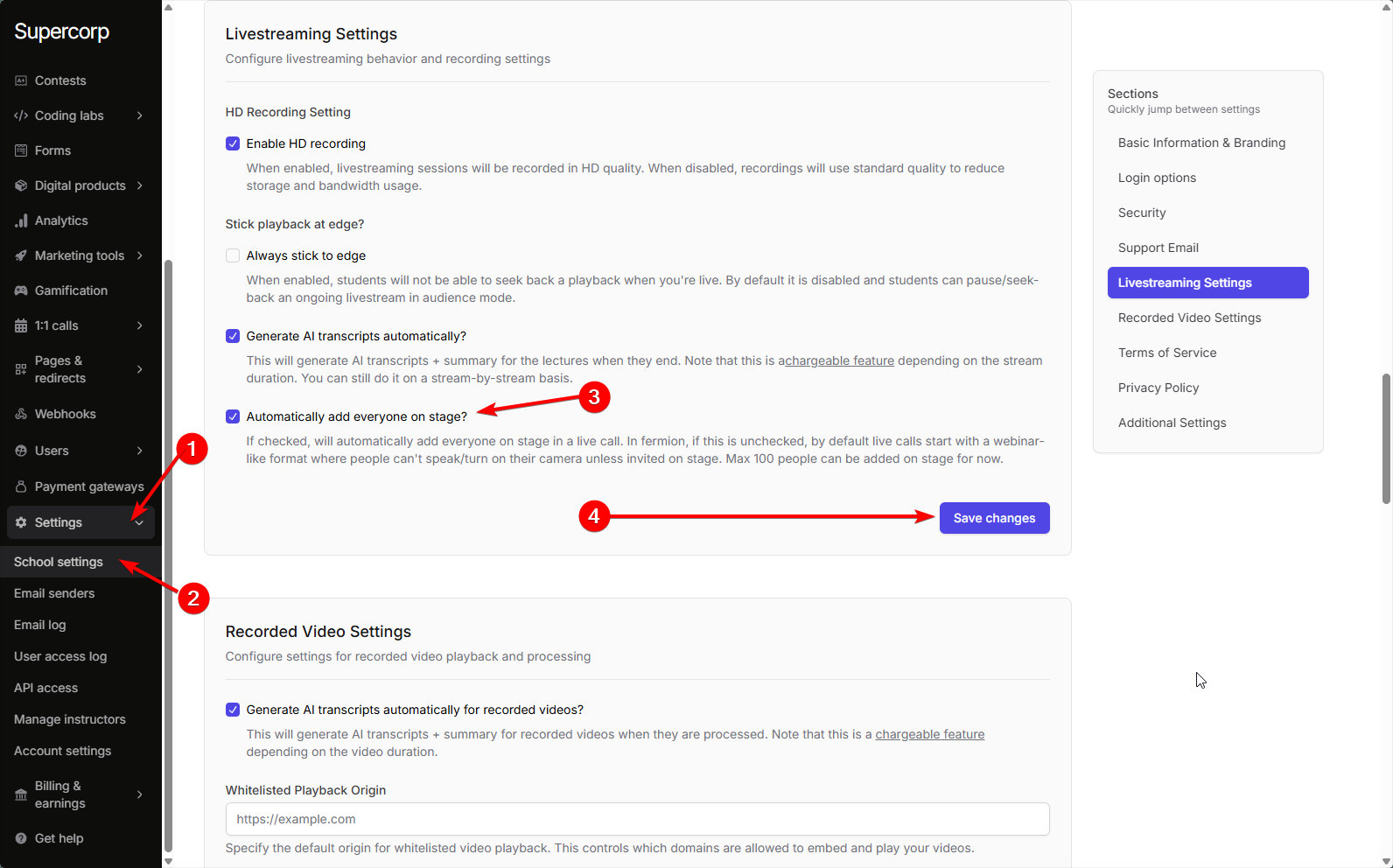This screenshot has width=1393, height=868.
Task: Expand the Coding labs submenu chevron
Action: click(140, 115)
